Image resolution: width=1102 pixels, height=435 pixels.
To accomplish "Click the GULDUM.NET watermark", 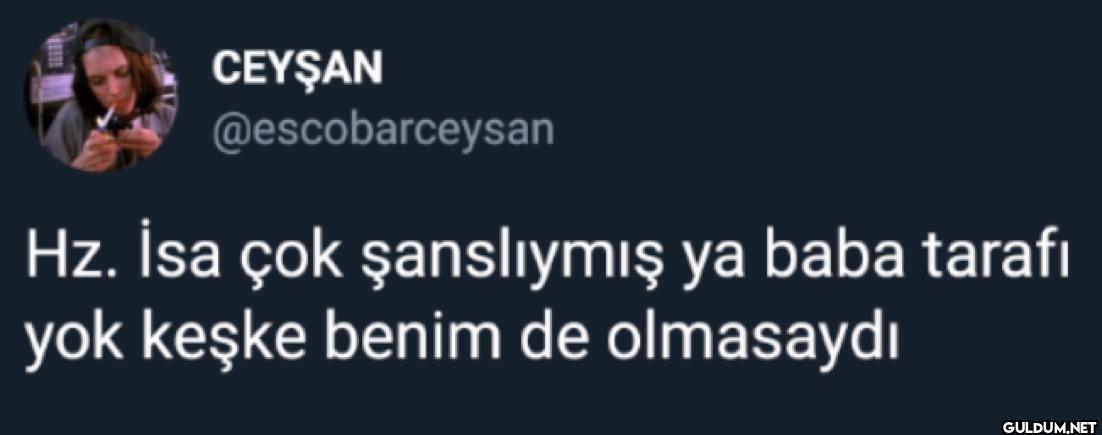I will pyautogui.click(x=1049, y=426).
